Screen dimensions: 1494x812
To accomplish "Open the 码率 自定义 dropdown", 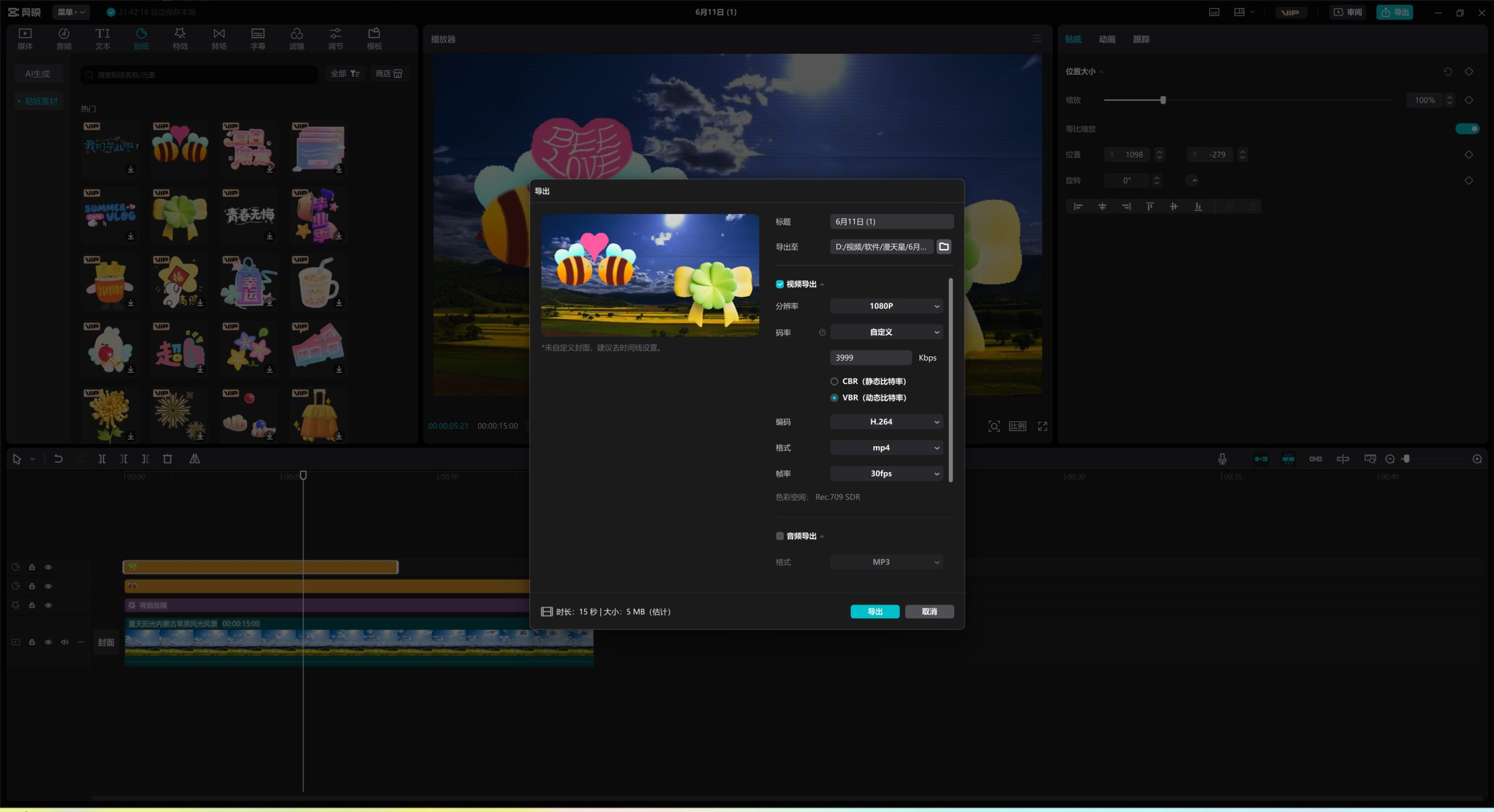I will click(886, 332).
